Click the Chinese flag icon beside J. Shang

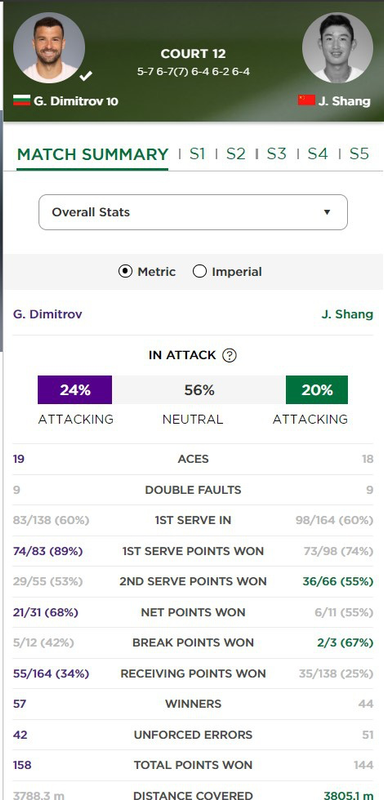[x=306, y=100]
